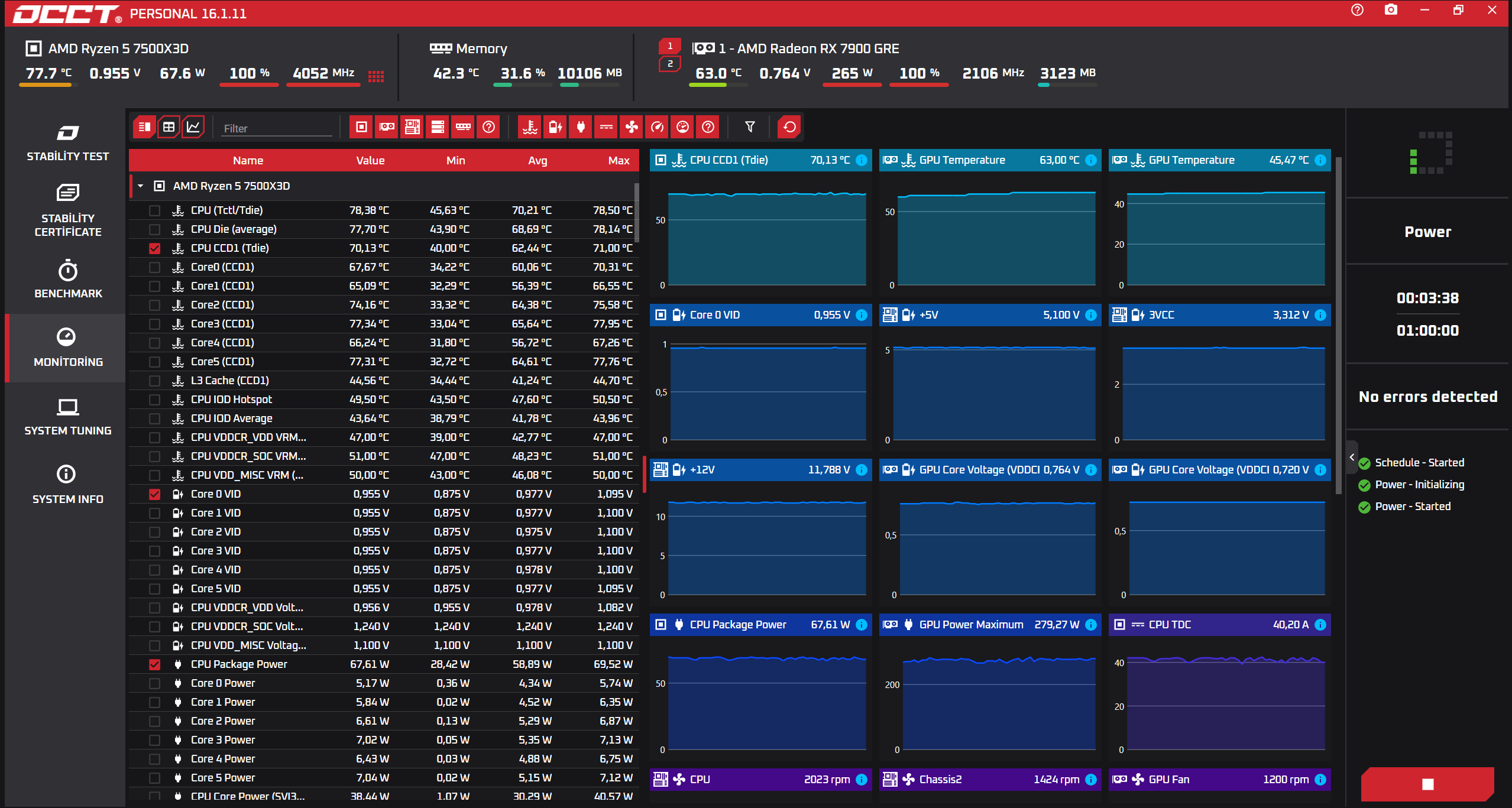Take a screenshot with the camera icon

pyautogui.click(x=1391, y=10)
